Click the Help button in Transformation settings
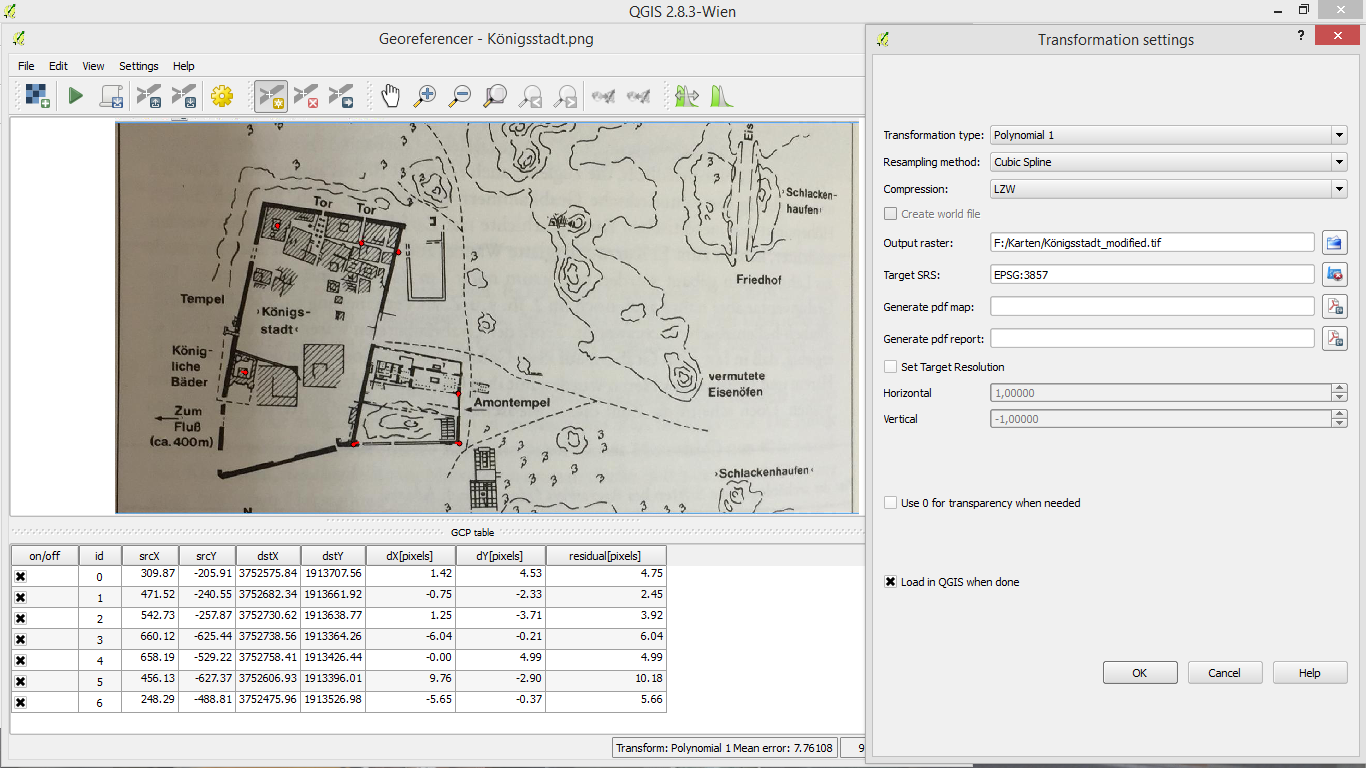The height and width of the screenshot is (768, 1366). 1310,673
